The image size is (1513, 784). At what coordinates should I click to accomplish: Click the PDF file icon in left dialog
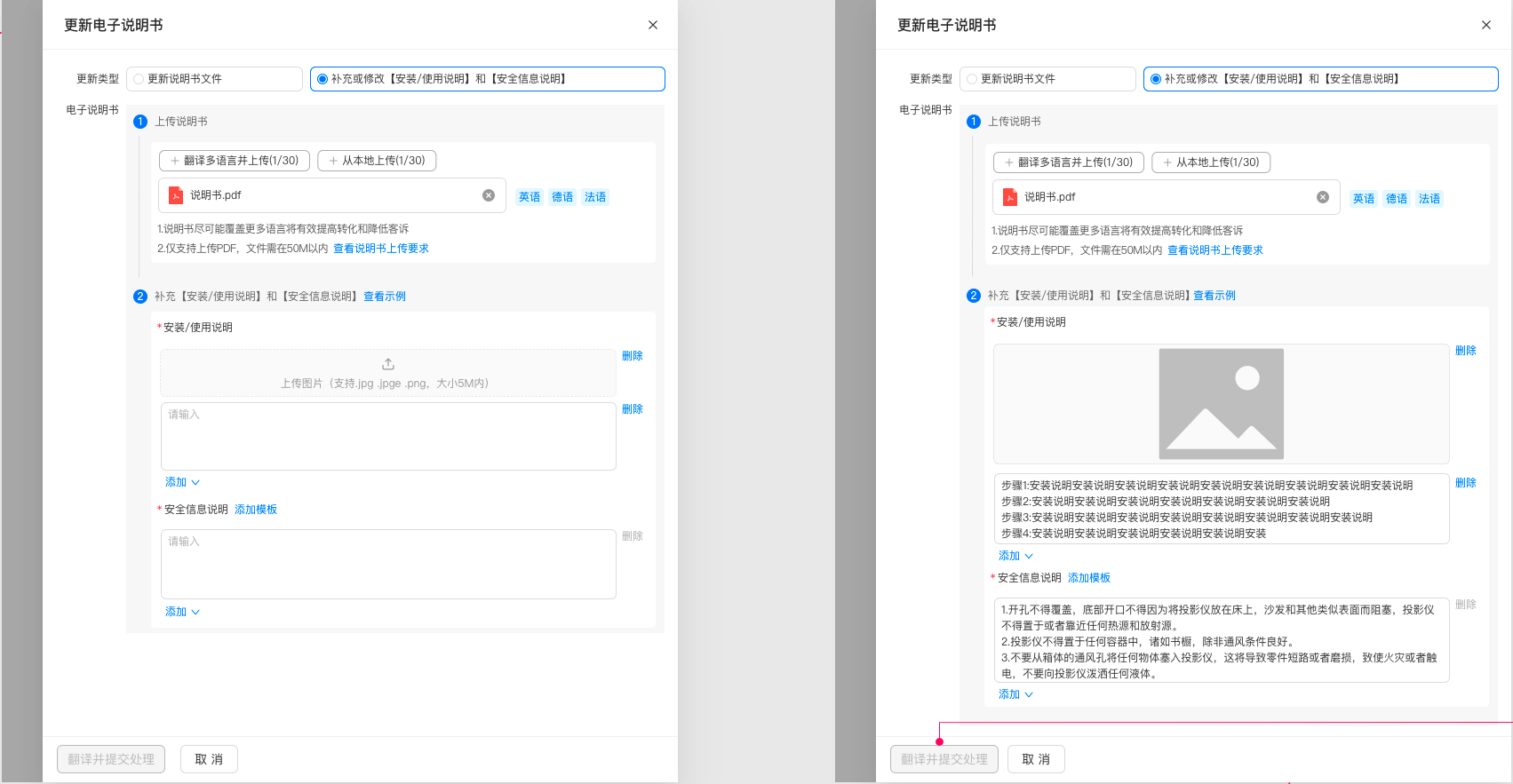pyautogui.click(x=176, y=195)
